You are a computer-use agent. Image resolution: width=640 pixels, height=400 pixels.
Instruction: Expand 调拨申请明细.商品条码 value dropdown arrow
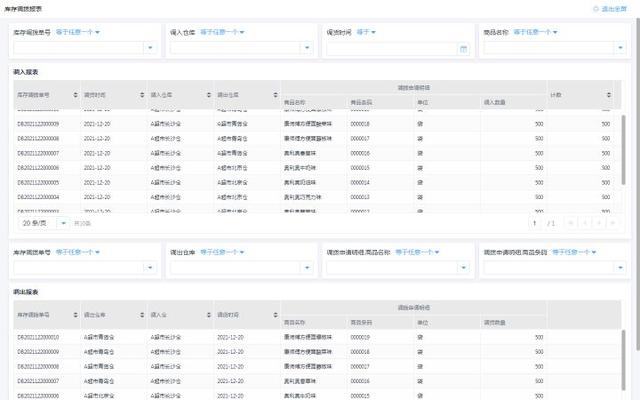tap(620, 268)
